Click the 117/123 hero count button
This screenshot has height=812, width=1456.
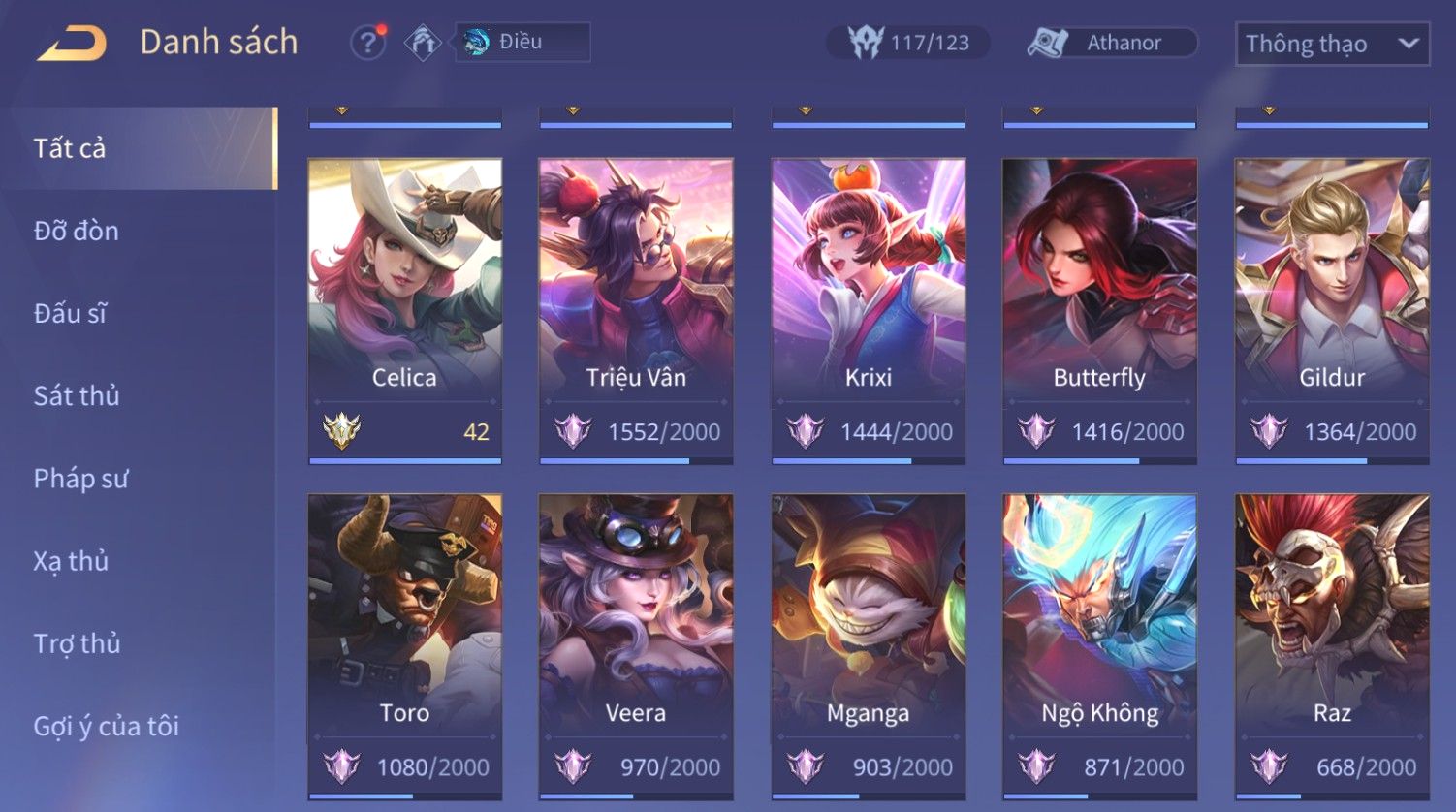908,43
